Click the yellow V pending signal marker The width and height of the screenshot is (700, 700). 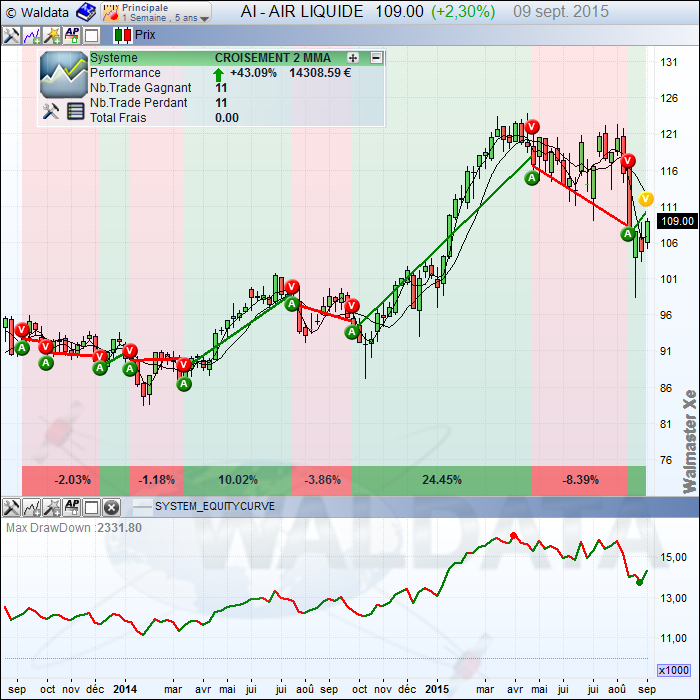pyautogui.click(x=646, y=199)
